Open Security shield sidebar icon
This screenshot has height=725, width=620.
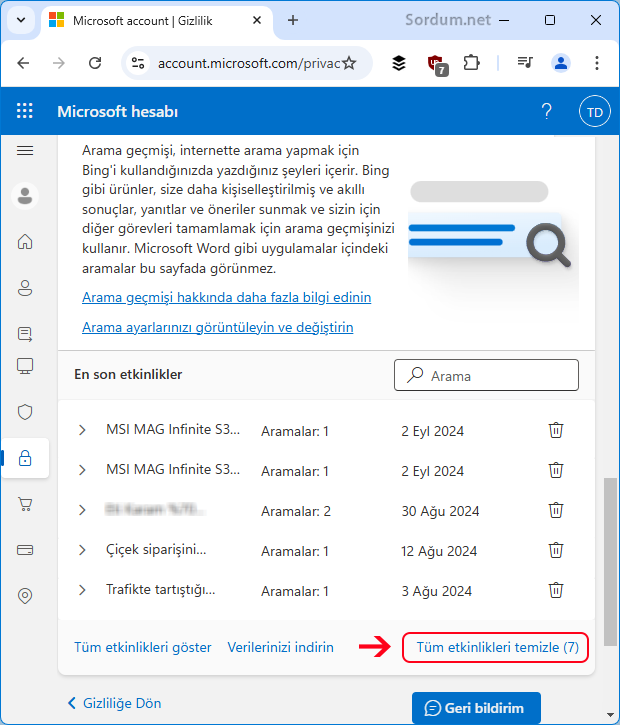pos(25,412)
